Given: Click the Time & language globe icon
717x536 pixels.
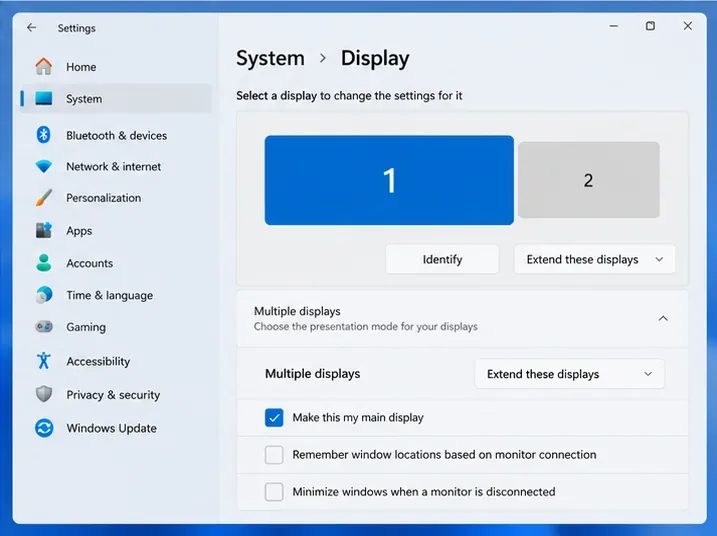Looking at the screenshot, I should tap(44, 295).
